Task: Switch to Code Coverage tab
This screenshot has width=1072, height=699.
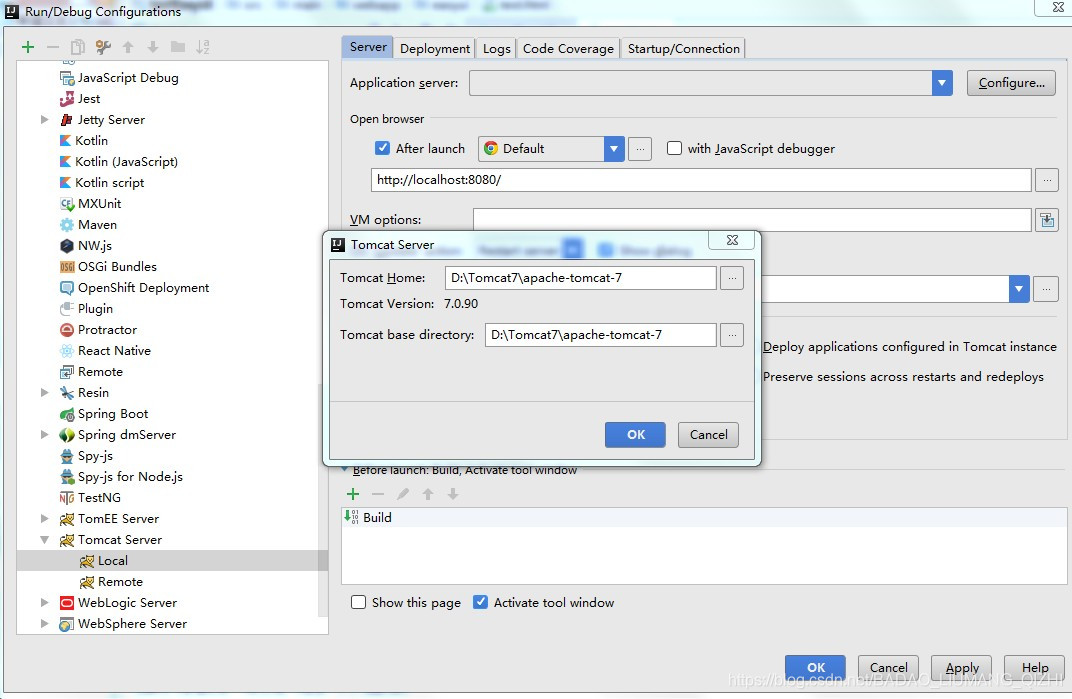Action: click(x=568, y=49)
